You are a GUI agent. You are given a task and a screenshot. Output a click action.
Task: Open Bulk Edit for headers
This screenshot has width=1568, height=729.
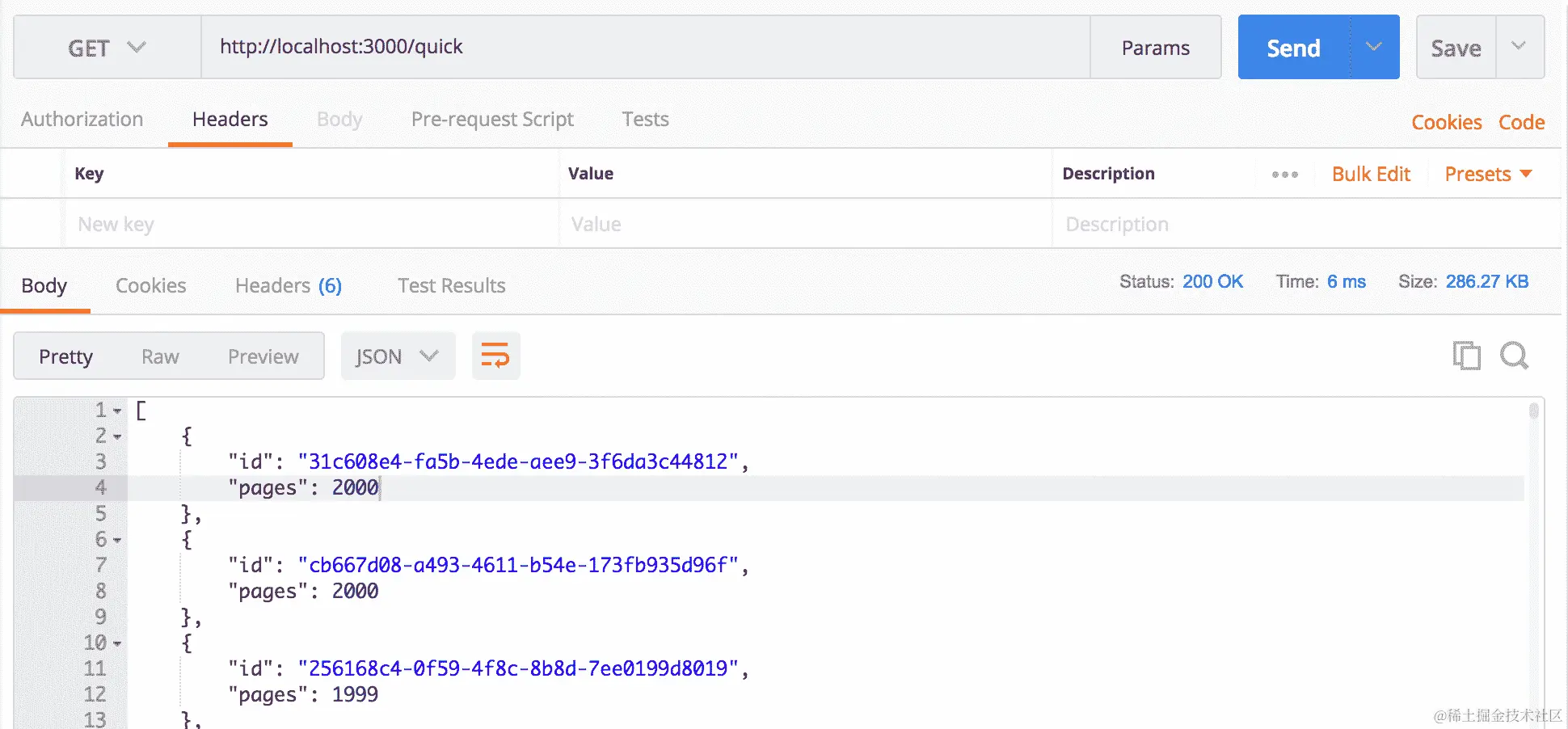pyautogui.click(x=1371, y=175)
